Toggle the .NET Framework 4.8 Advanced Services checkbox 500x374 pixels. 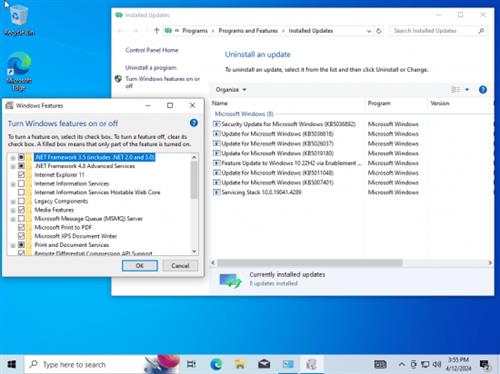pyautogui.click(x=21, y=166)
